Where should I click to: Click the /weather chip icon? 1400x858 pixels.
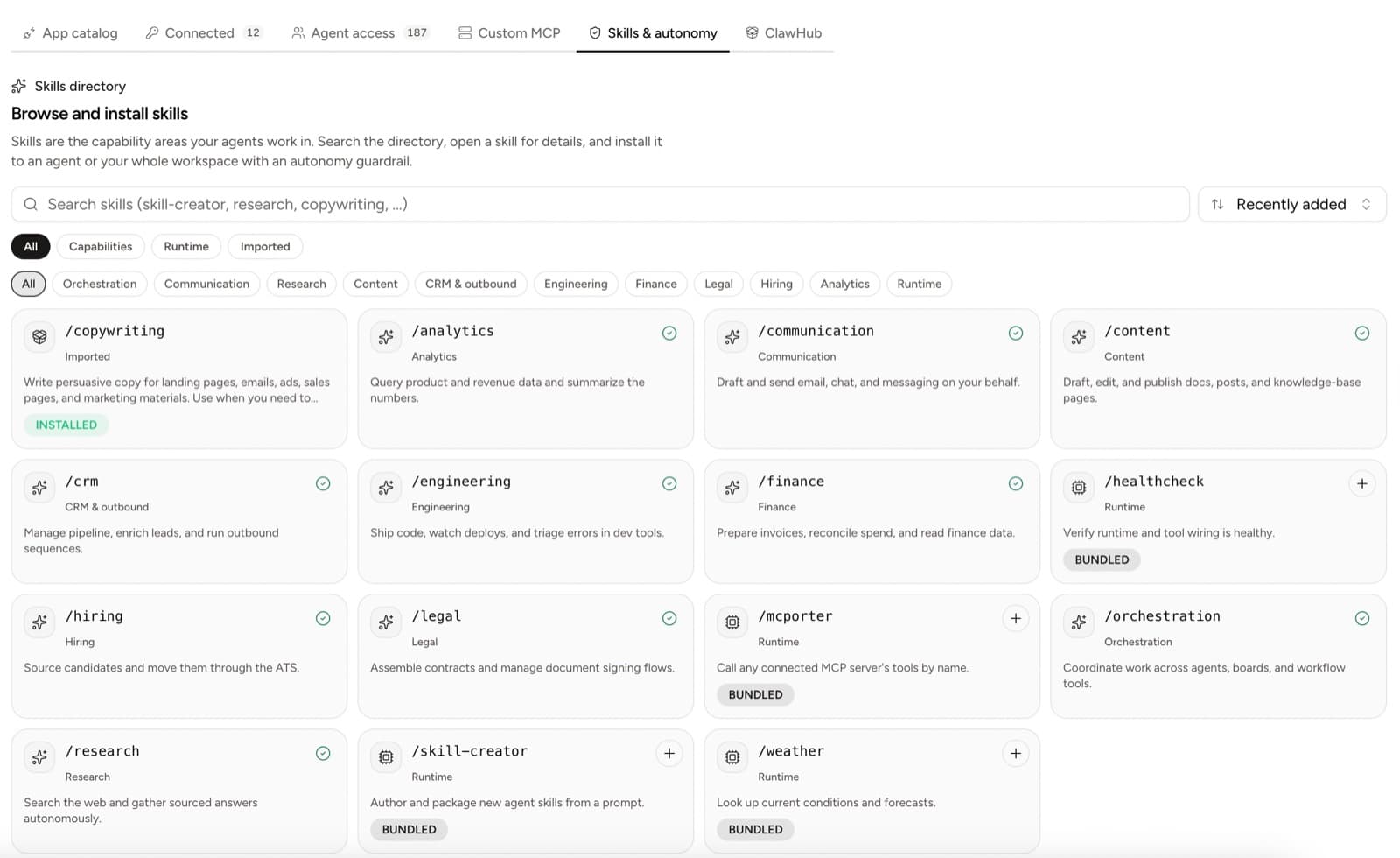732,756
